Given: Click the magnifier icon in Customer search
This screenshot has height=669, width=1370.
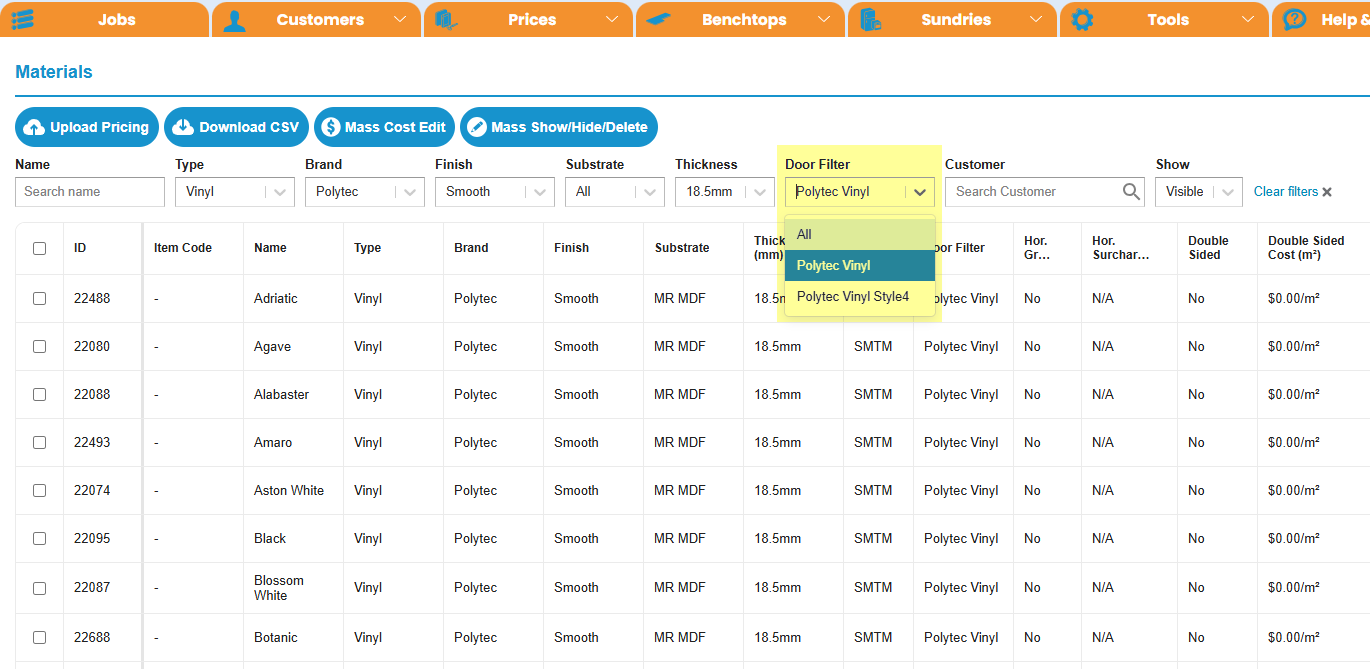Looking at the screenshot, I should pos(1131,191).
